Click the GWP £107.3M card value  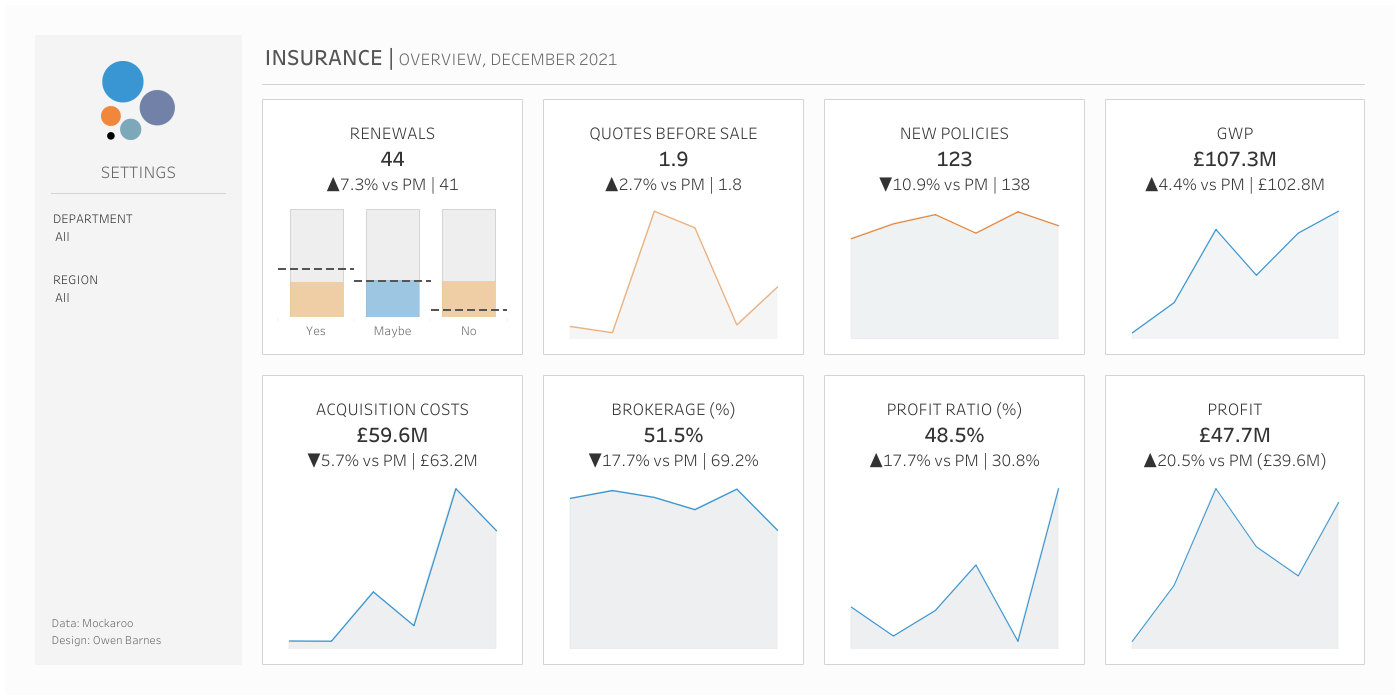1235,159
